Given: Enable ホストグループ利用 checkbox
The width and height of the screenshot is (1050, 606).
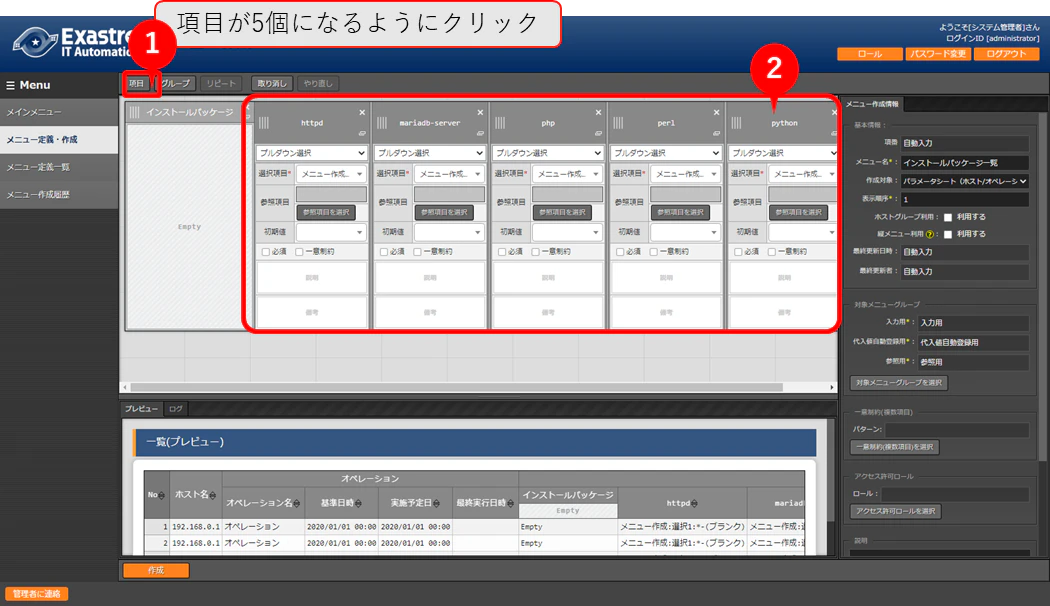Looking at the screenshot, I should pos(948,218).
